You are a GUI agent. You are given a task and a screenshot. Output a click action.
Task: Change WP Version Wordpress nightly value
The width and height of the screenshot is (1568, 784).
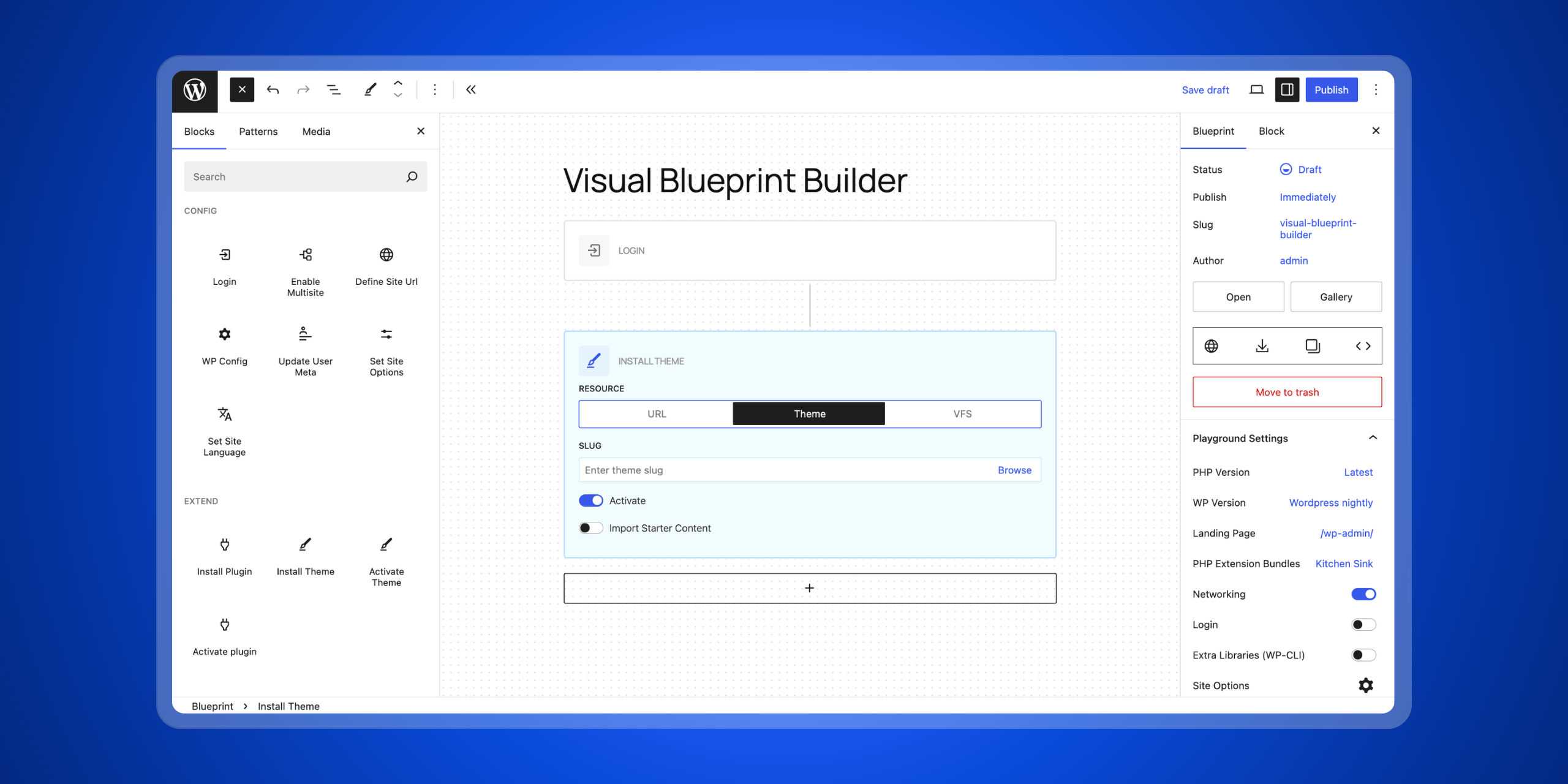tap(1330, 503)
